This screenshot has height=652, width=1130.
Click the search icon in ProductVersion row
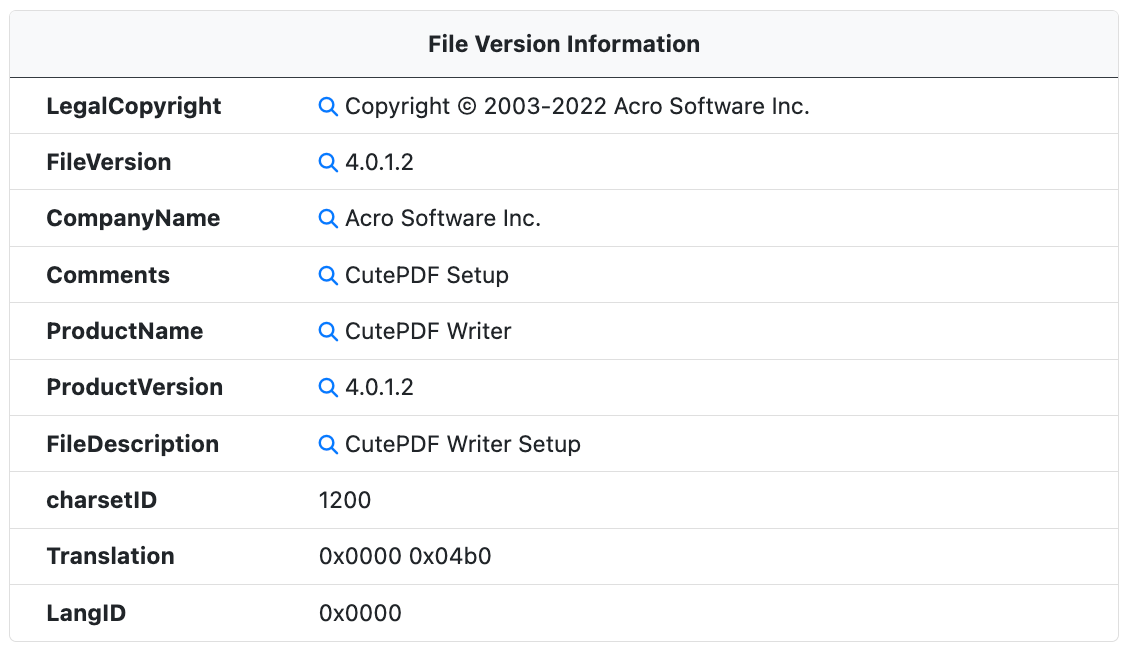[328, 387]
